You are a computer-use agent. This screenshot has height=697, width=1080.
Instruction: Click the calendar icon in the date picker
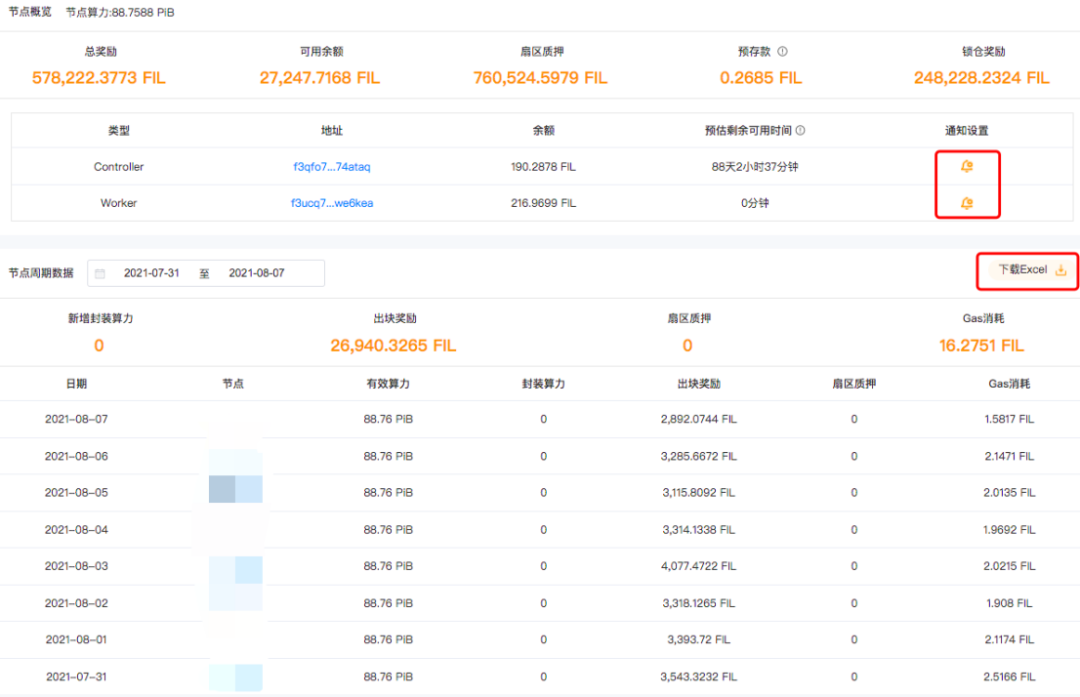coord(100,273)
